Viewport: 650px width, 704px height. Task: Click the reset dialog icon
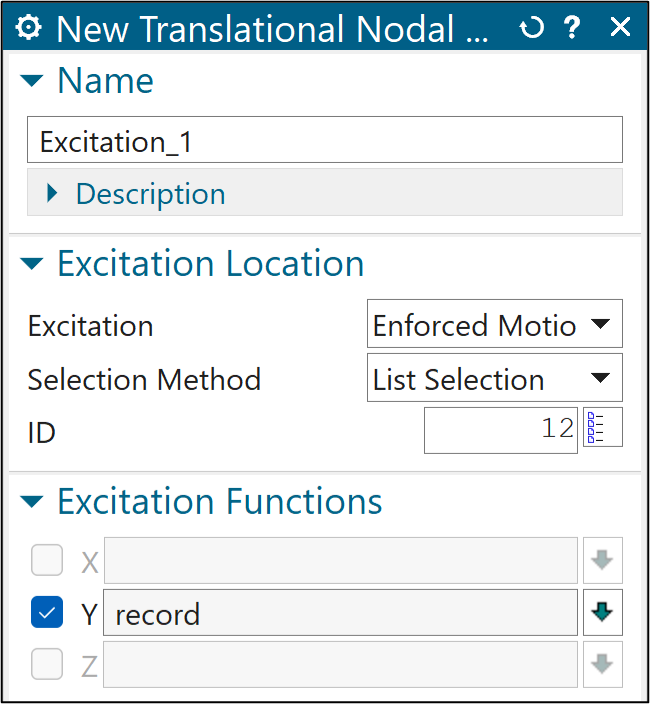[531, 27]
